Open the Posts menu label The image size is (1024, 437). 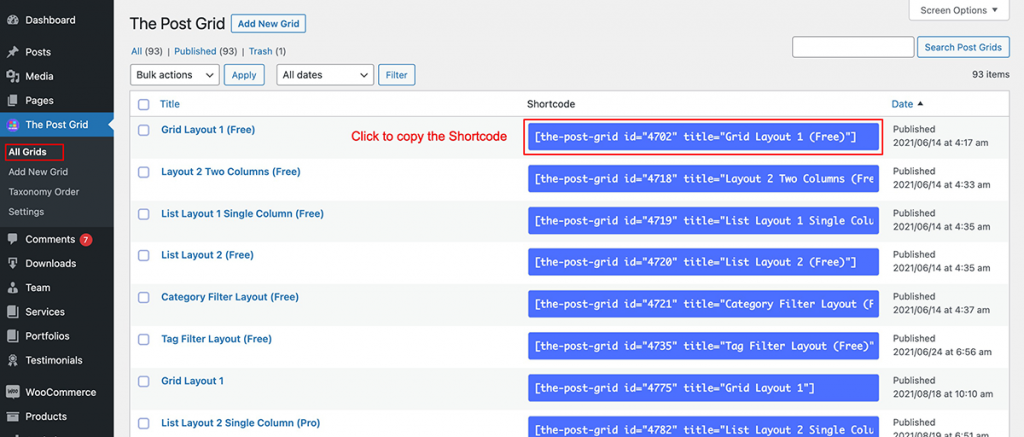click(x=38, y=52)
